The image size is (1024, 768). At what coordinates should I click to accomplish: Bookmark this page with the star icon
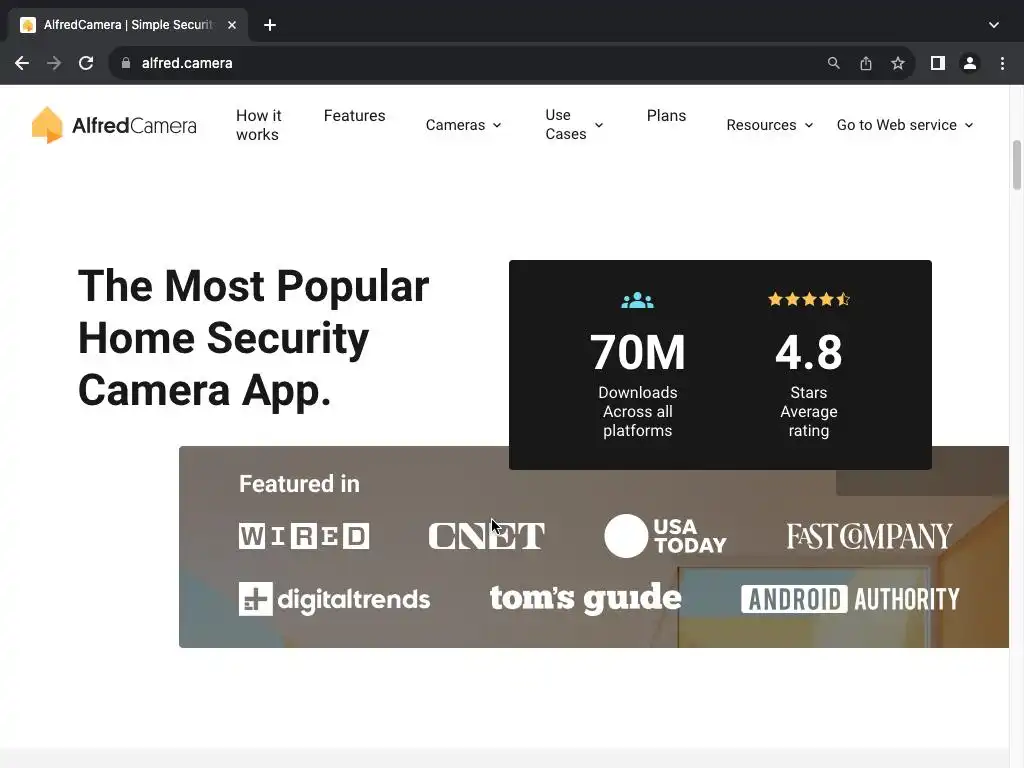pyautogui.click(x=897, y=63)
